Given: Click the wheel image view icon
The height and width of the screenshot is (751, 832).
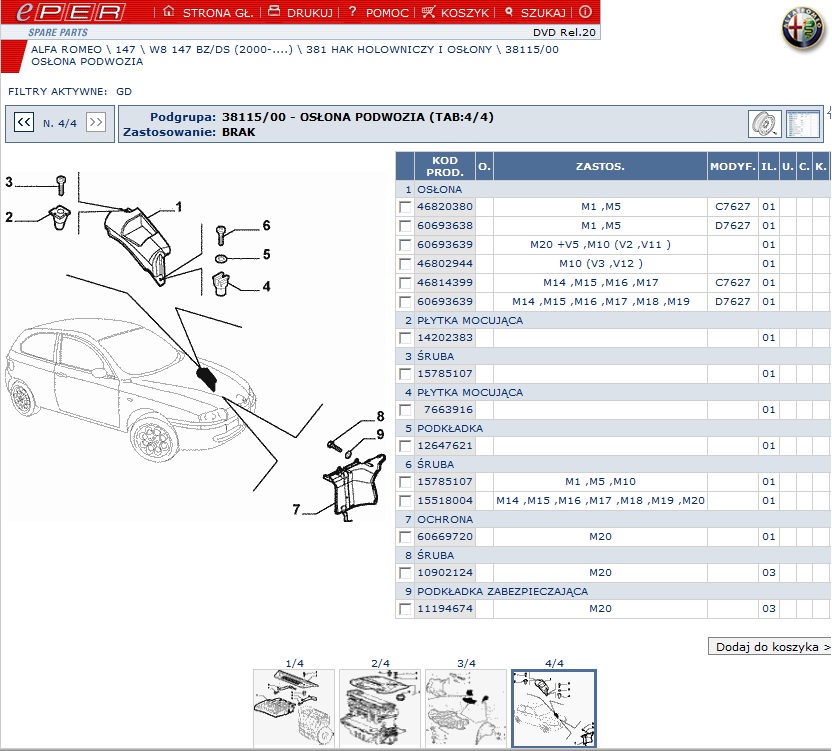Looking at the screenshot, I should click(765, 124).
